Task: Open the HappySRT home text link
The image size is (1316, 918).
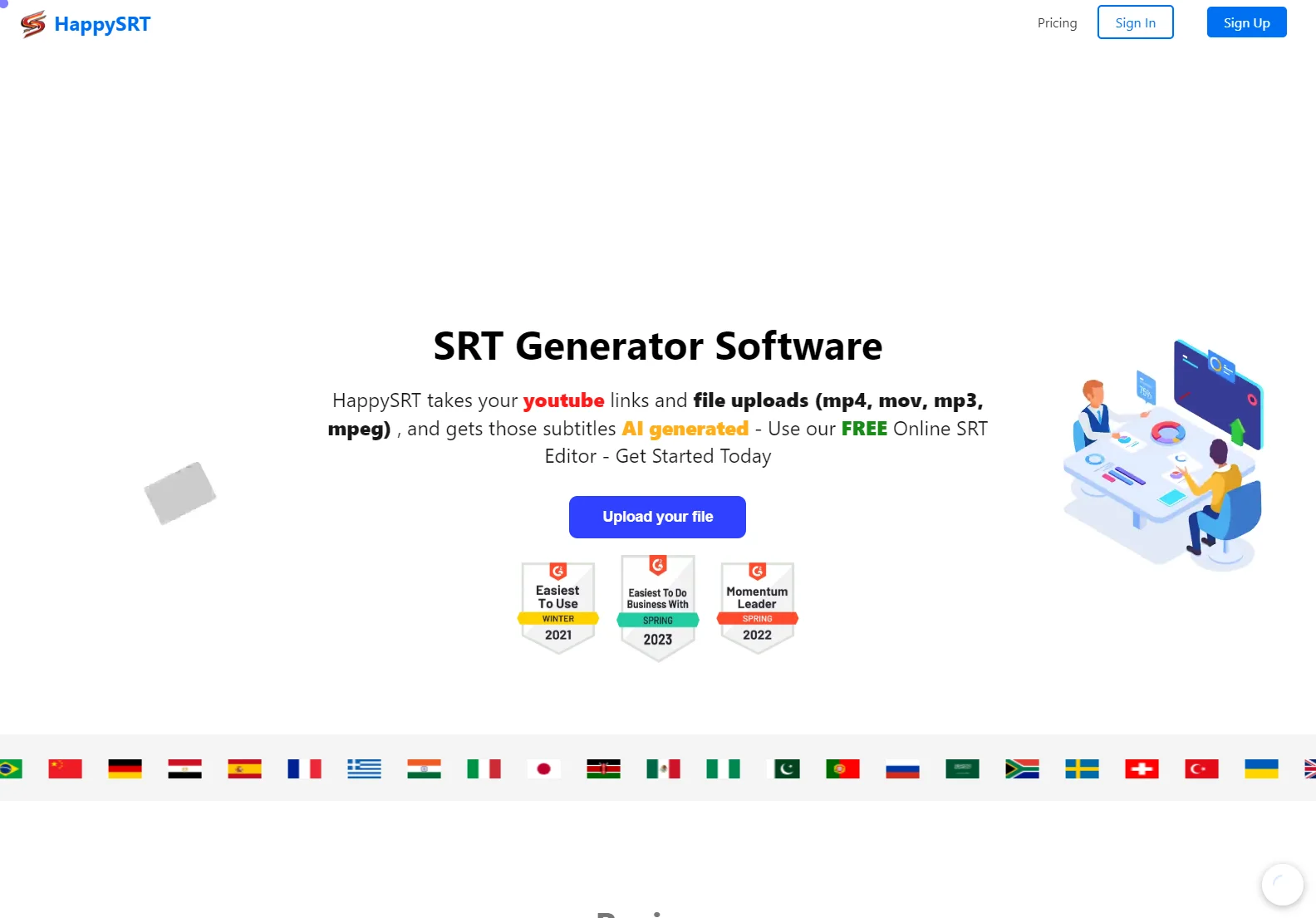Action: point(102,24)
